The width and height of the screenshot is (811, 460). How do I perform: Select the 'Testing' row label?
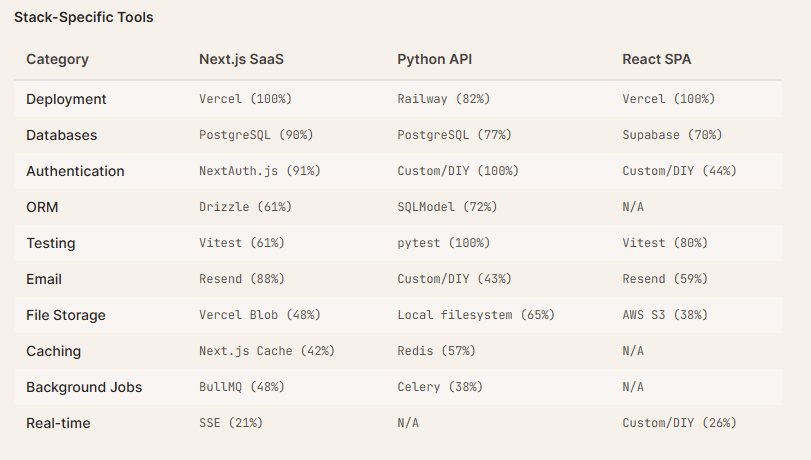click(51, 243)
